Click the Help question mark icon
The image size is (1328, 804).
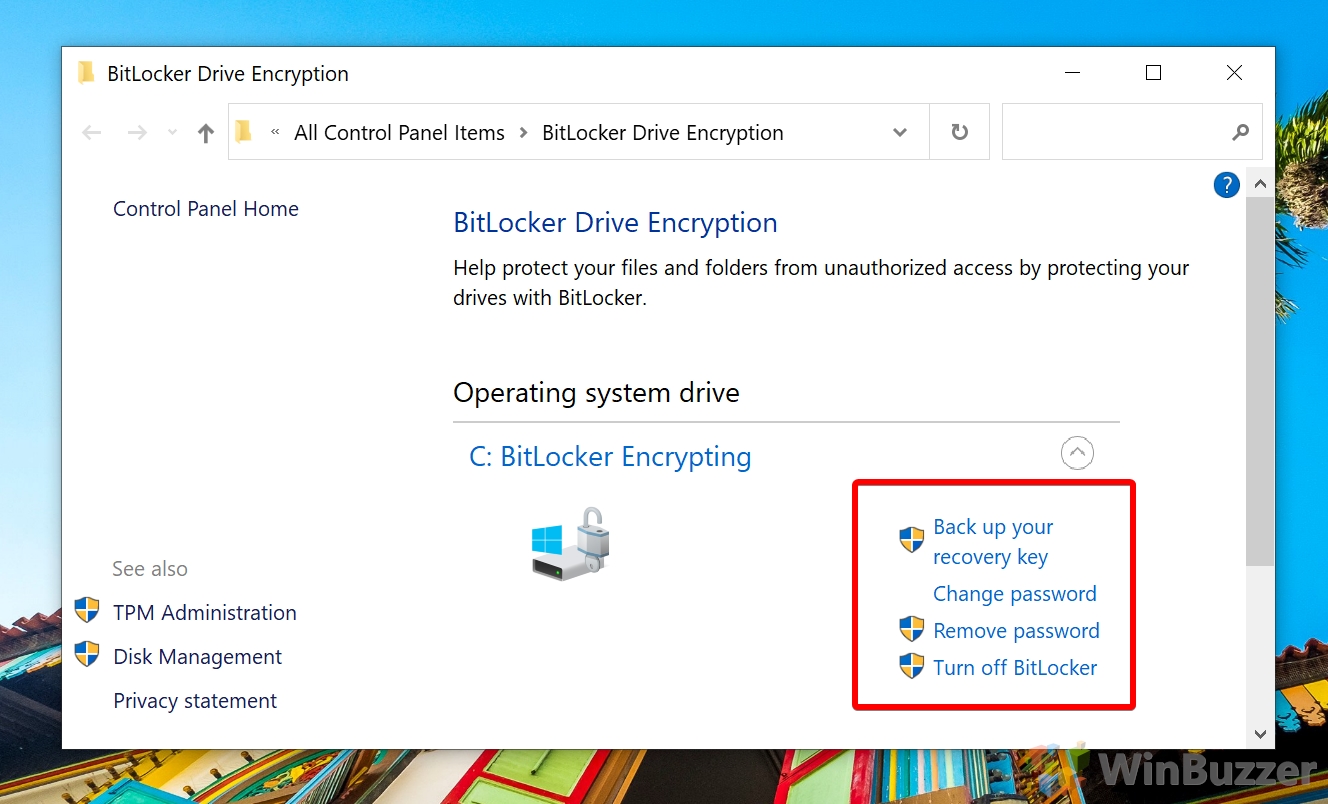1226,185
